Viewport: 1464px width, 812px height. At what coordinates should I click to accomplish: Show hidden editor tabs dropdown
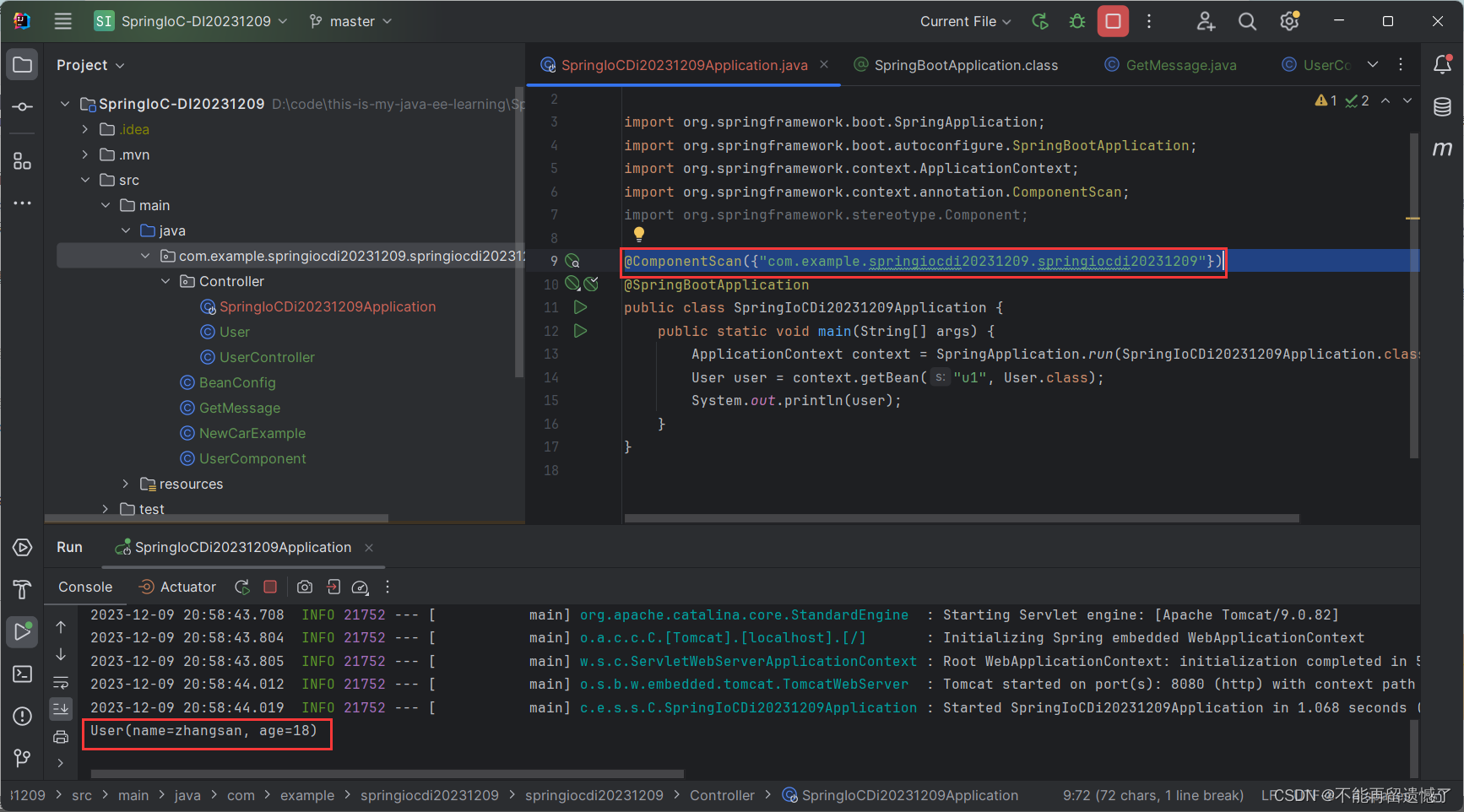click(1373, 64)
